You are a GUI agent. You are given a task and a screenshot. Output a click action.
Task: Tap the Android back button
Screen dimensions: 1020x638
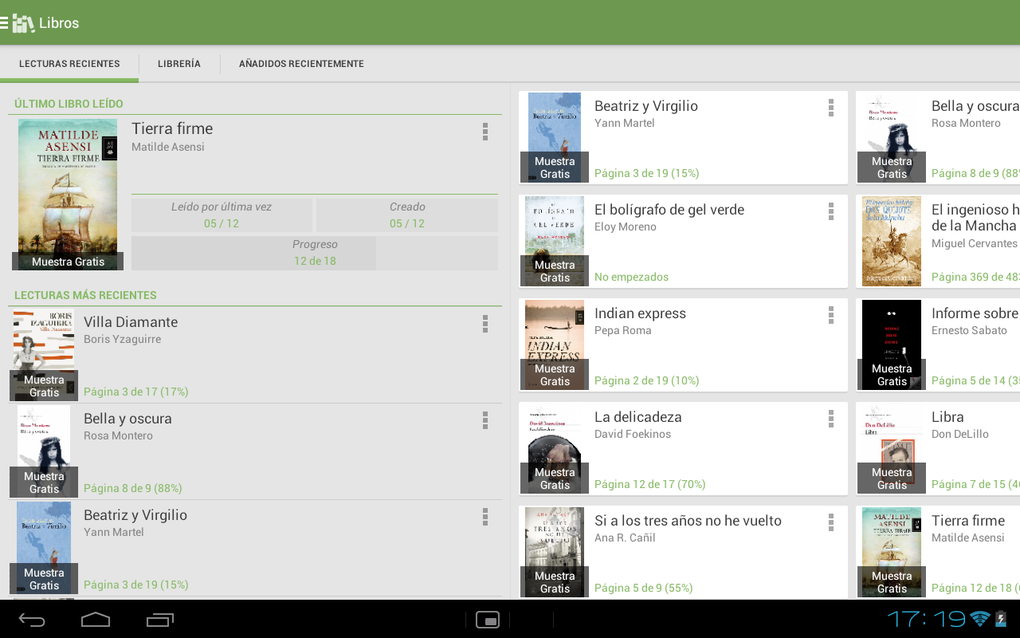click(x=32, y=620)
